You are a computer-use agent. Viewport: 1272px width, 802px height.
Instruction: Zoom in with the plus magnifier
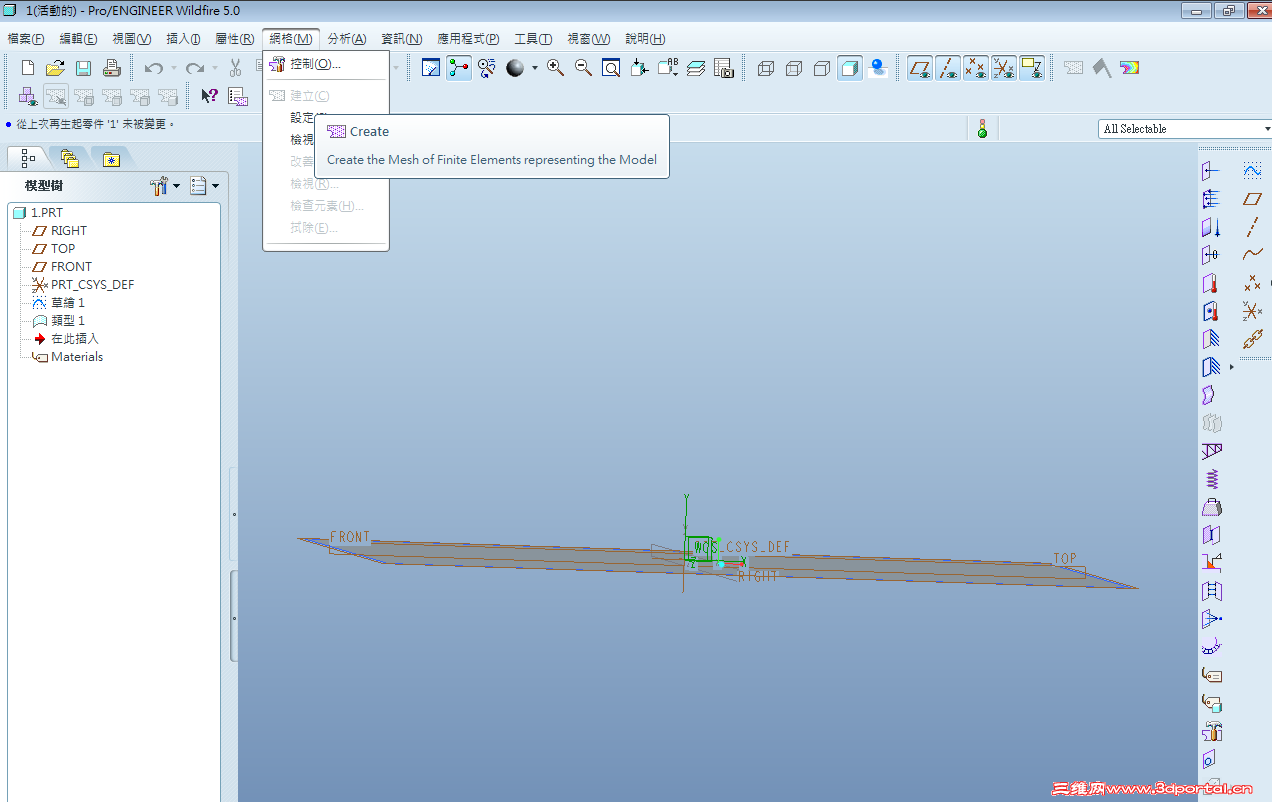click(556, 68)
